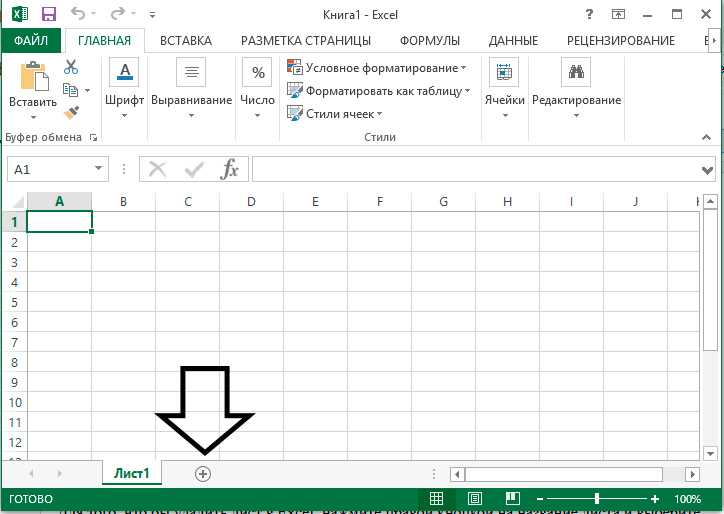
Task: Select column D header
Action: 251,201
